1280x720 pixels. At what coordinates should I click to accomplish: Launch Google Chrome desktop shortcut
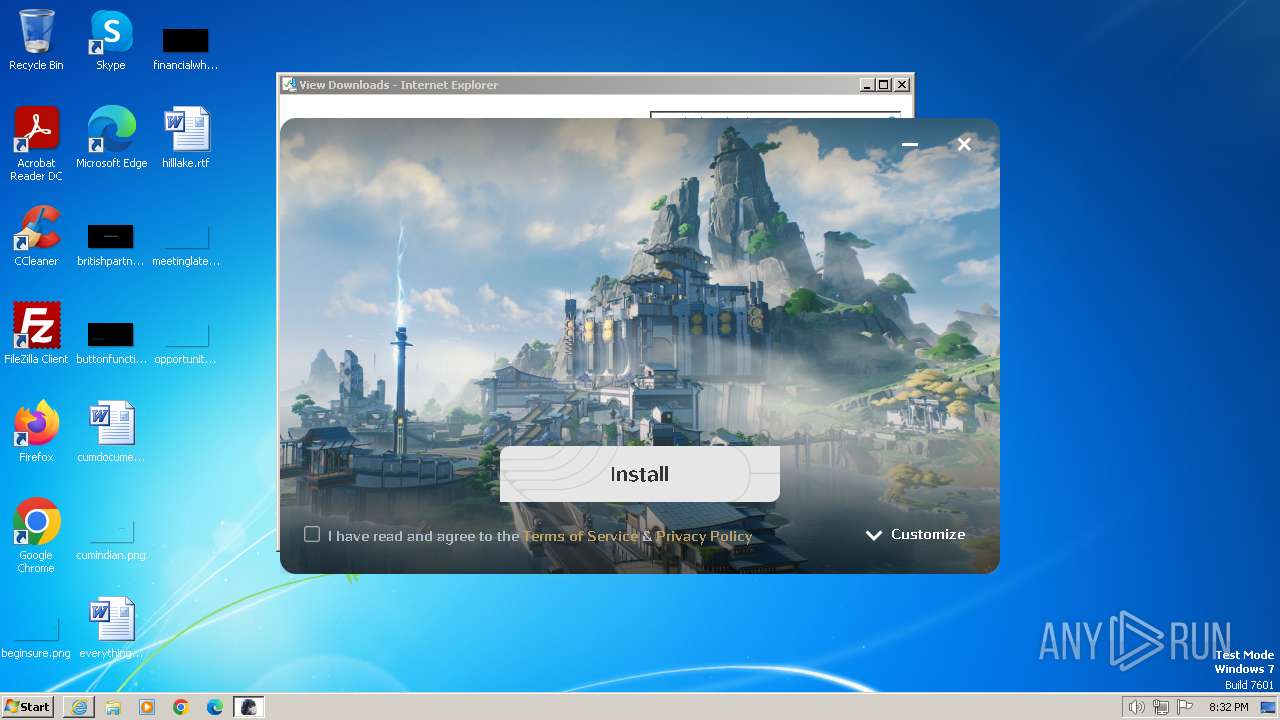[x=36, y=536]
